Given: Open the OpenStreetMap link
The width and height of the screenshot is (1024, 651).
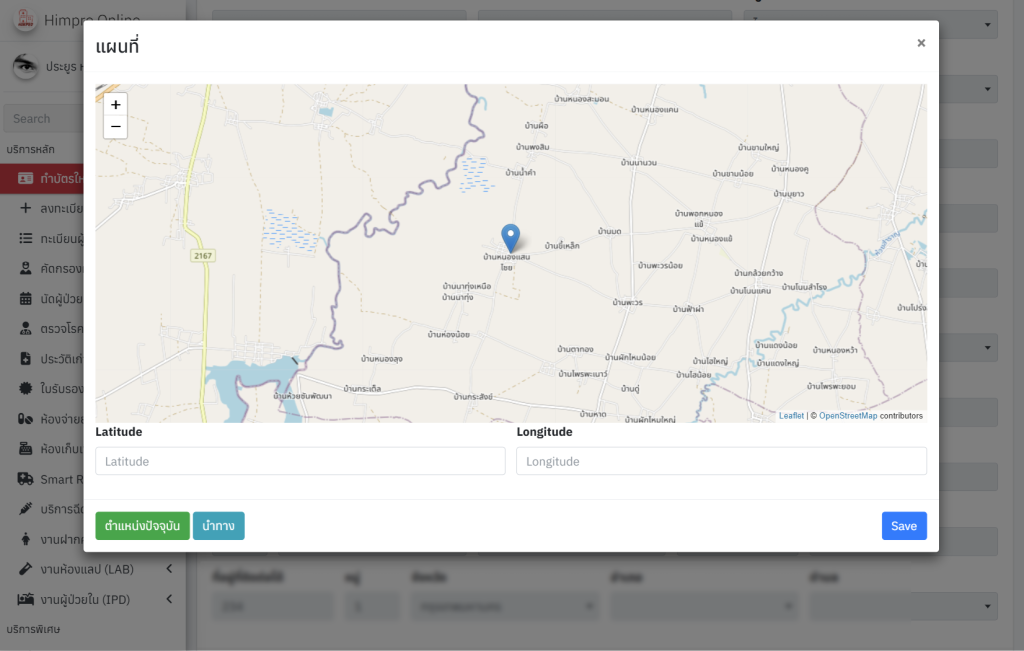Looking at the screenshot, I should click(848, 416).
